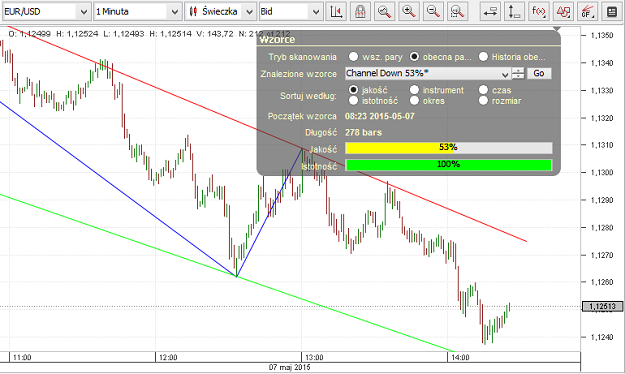Click the zoom out magnifier icon
The image size is (625, 374).
pos(433,12)
